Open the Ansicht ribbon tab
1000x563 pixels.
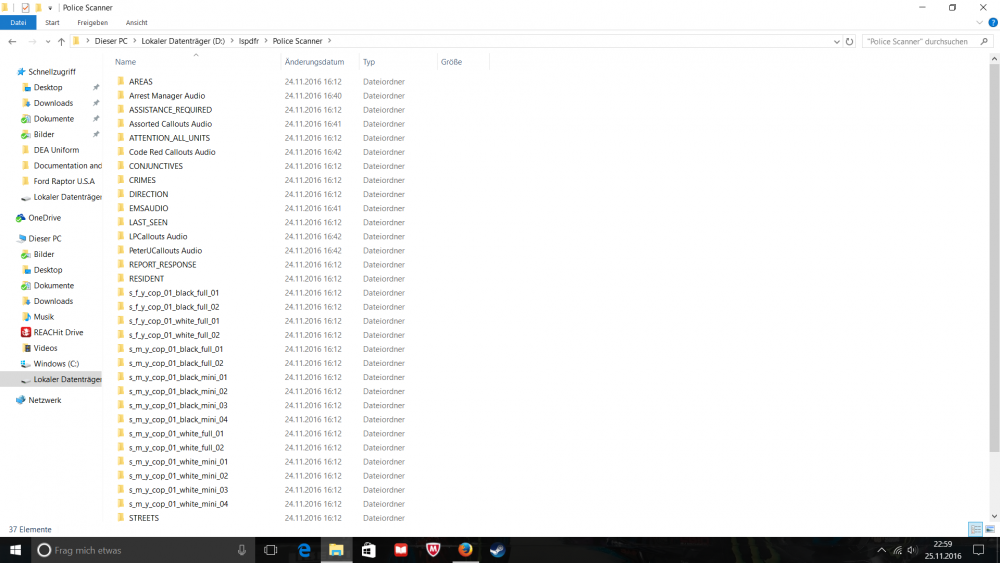(x=136, y=22)
